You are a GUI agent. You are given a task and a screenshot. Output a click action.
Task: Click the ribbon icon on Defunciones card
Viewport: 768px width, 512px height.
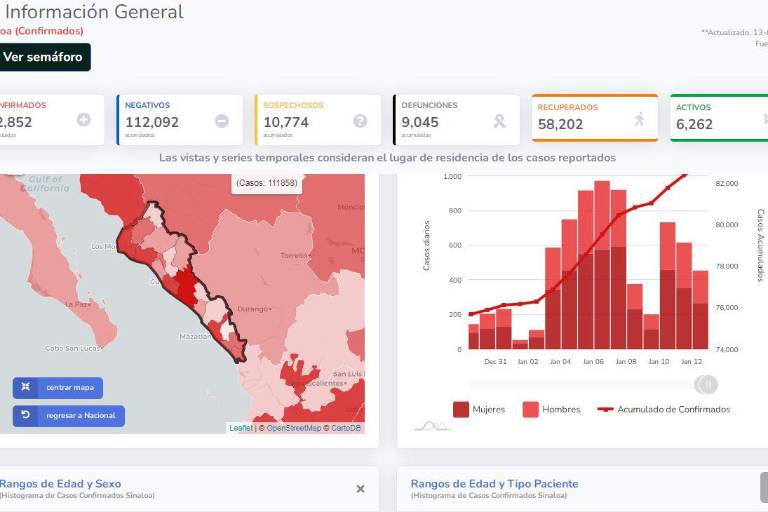pyautogui.click(x=499, y=120)
